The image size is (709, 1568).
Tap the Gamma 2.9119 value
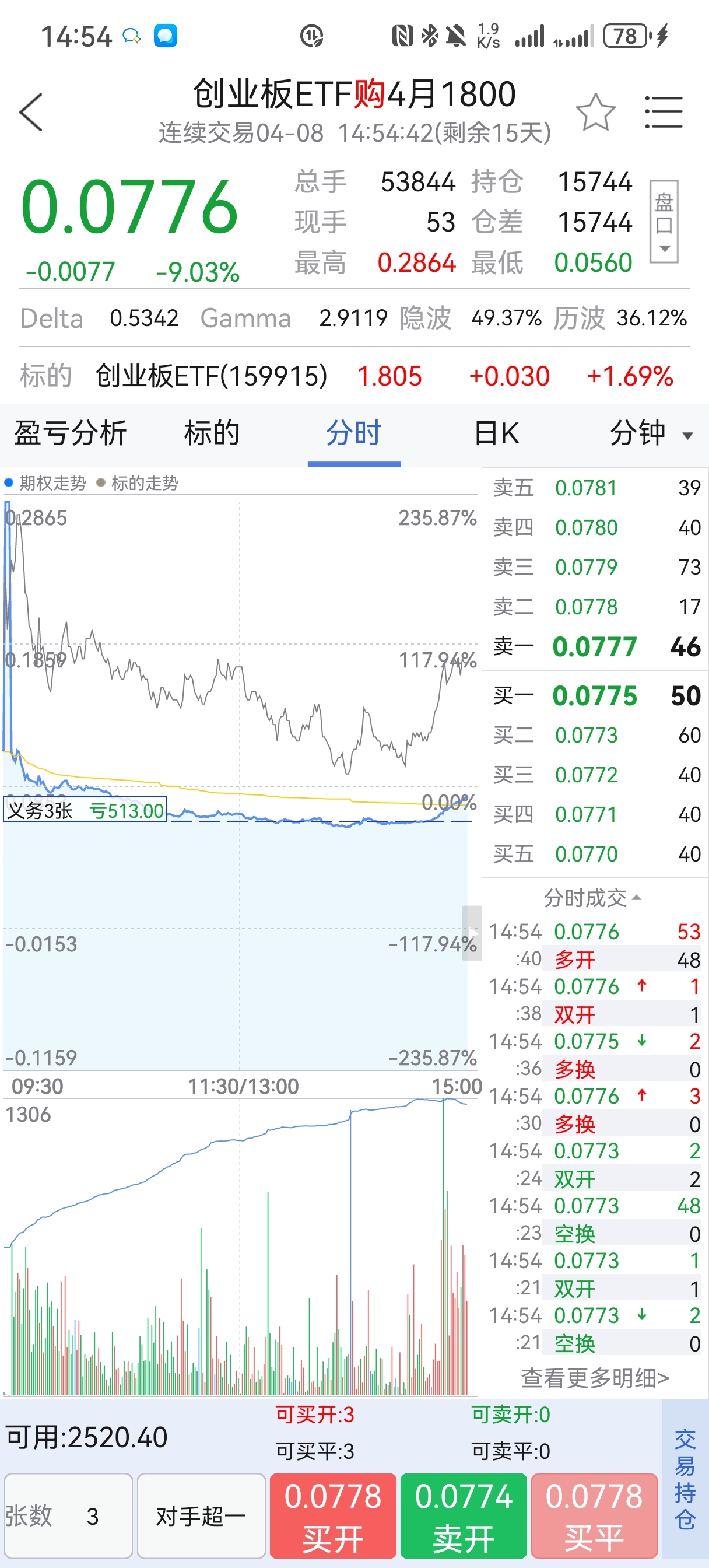pos(353,318)
